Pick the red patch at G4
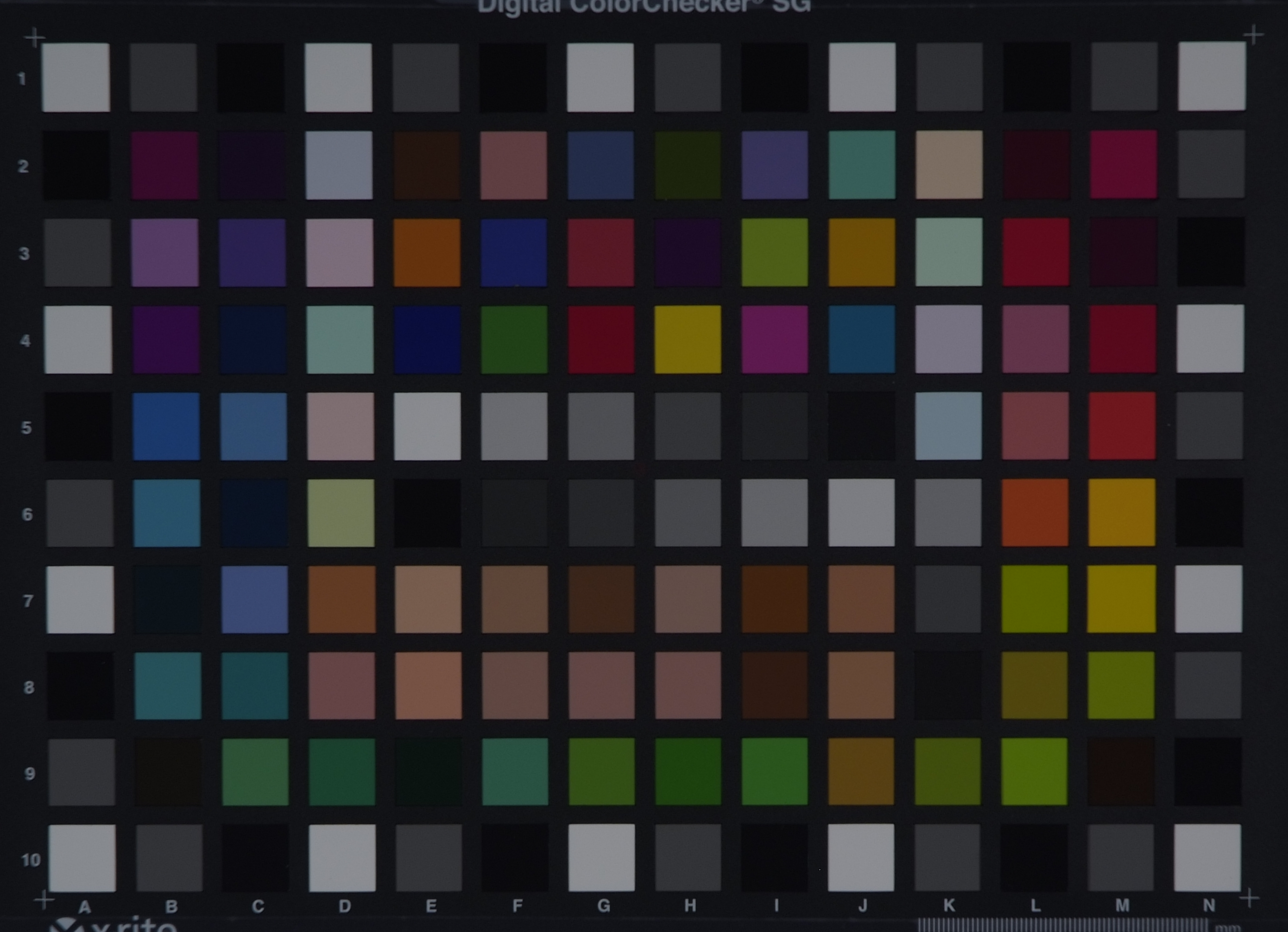Viewport: 1288px width, 932px height. pyautogui.click(x=601, y=340)
